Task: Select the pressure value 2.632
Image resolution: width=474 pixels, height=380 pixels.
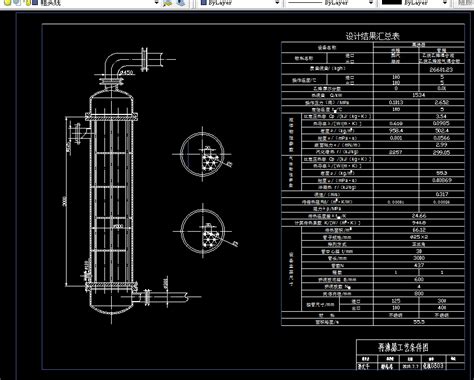Action: [442, 102]
